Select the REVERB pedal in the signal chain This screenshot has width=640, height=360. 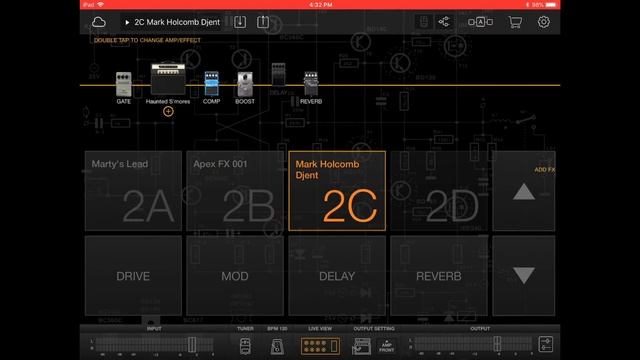tap(311, 84)
